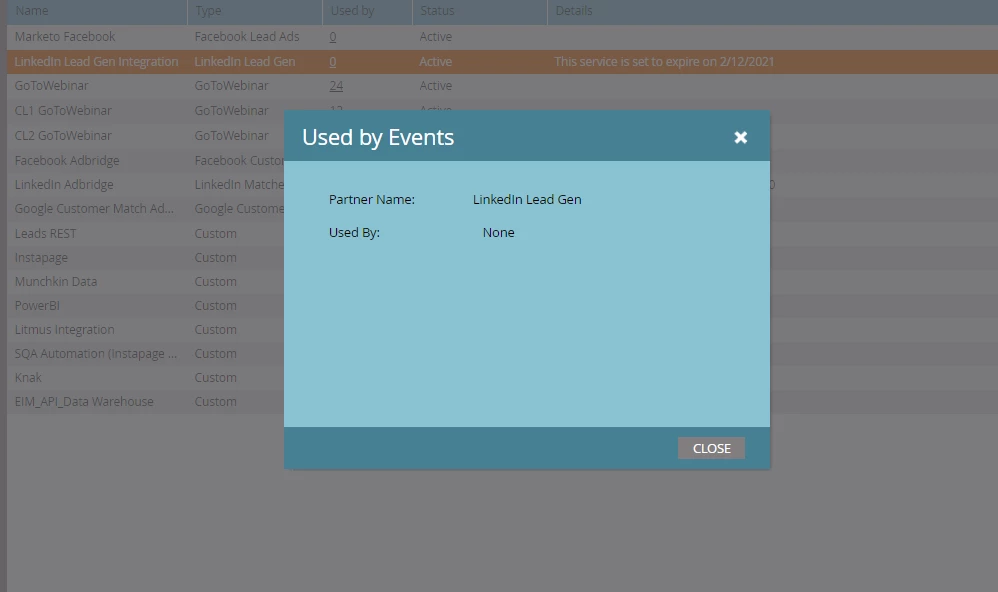
Task: Select the Knak row
Action: [28, 377]
